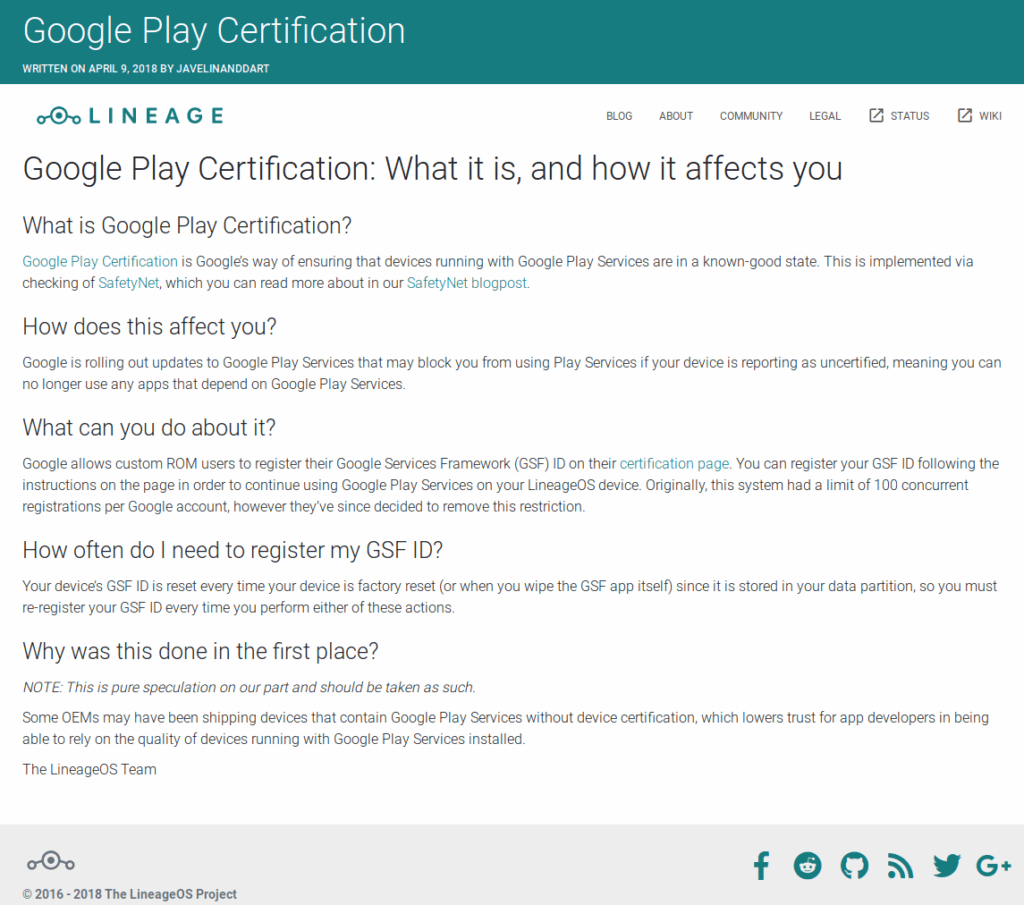Go to the ABOUT page
Image resolution: width=1024 pixels, height=905 pixels.
point(676,116)
